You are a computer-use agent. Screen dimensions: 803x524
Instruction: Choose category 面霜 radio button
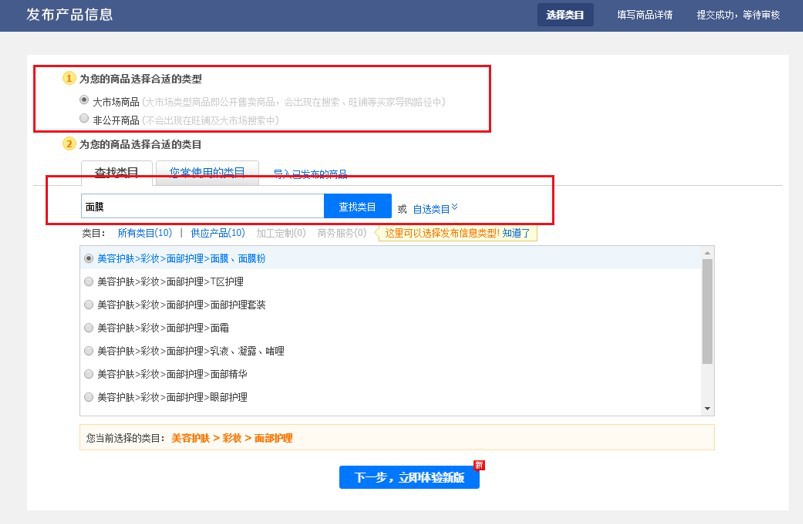[89, 328]
